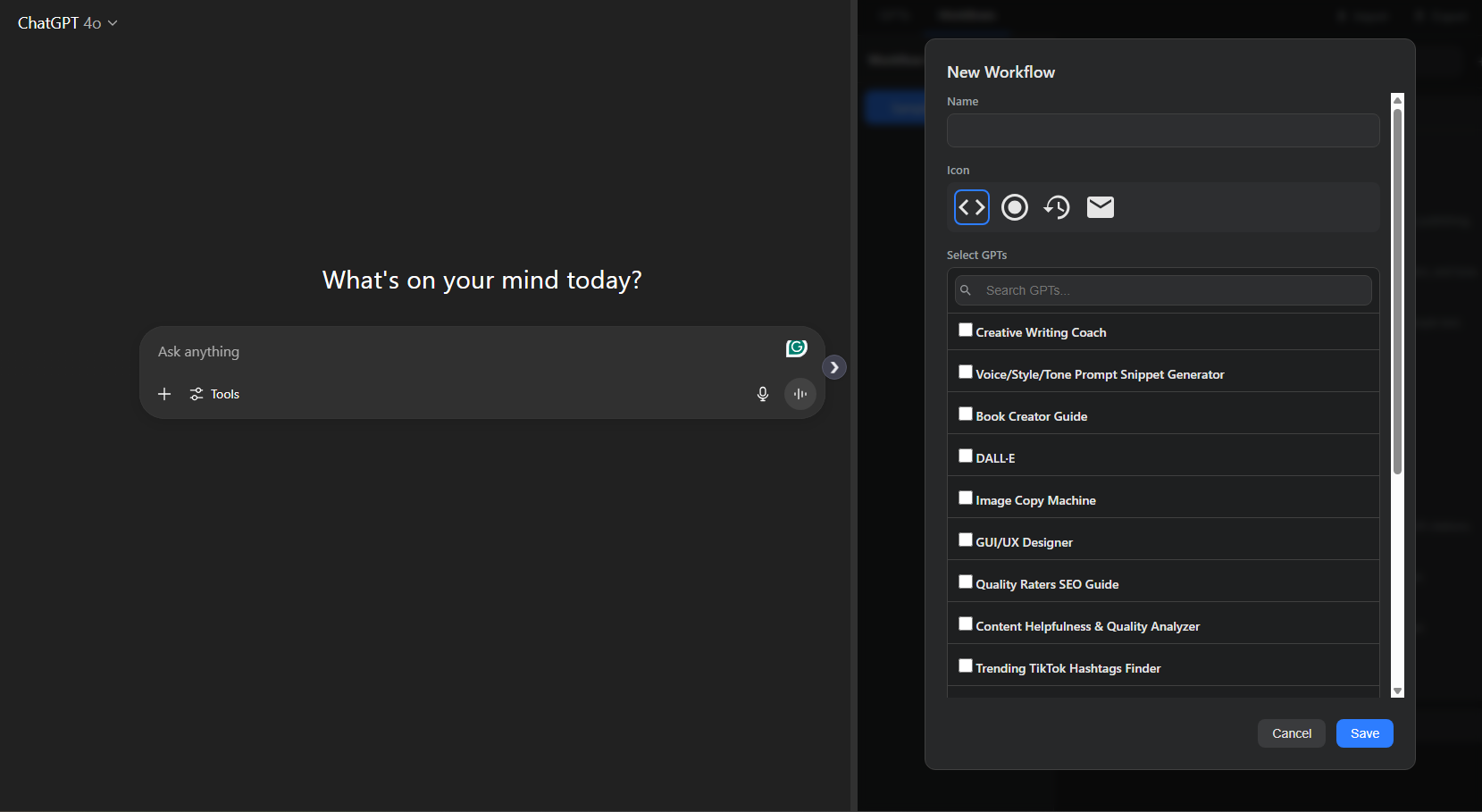Select the record circle workflow icon

click(x=1015, y=207)
